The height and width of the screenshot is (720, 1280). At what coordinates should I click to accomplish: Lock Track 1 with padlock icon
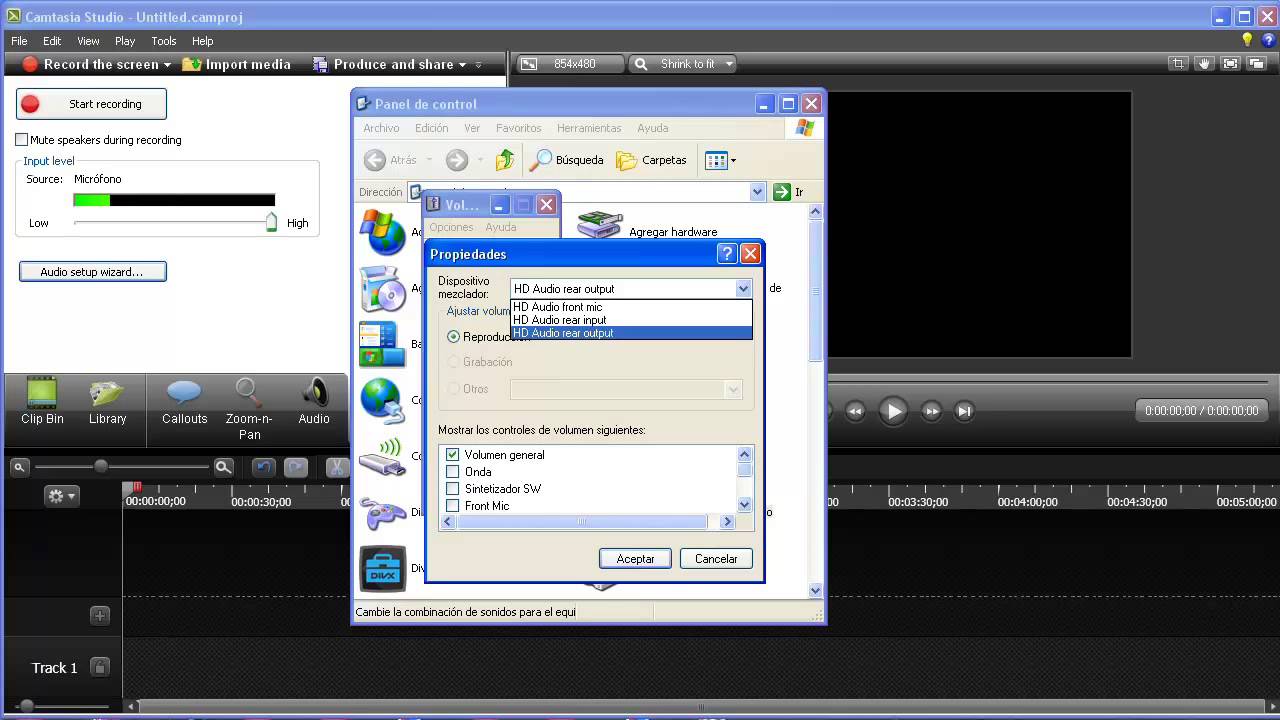tap(99, 667)
